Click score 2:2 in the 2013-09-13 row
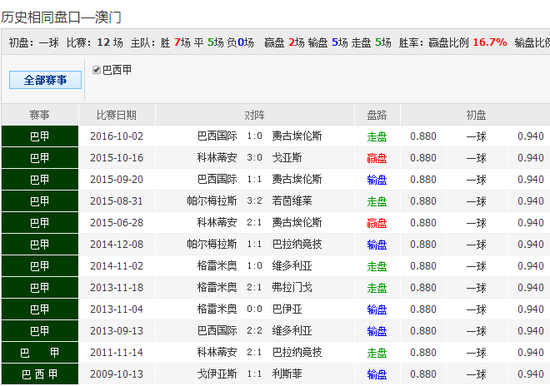Screen dimensions: 550x386 254,331
